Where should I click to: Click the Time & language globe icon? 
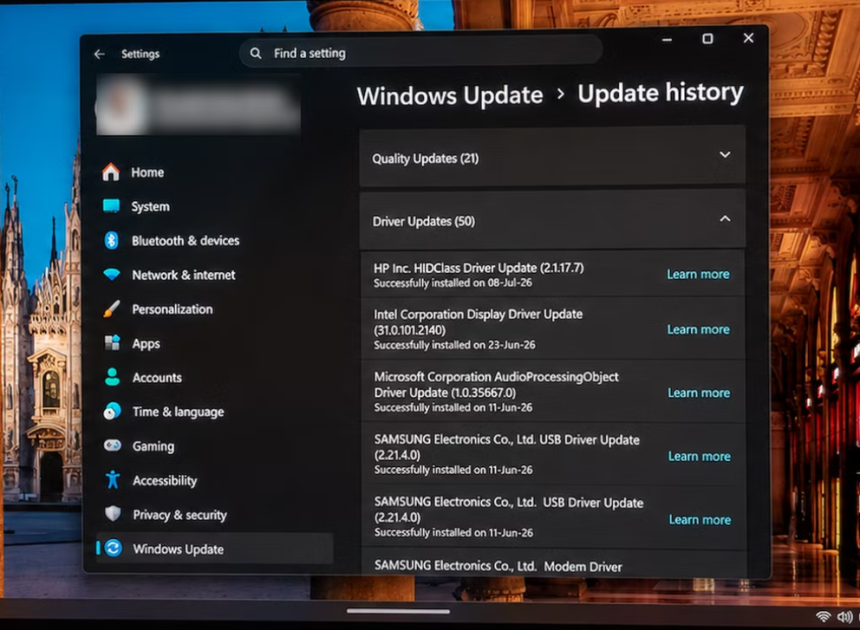pyautogui.click(x=112, y=411)
